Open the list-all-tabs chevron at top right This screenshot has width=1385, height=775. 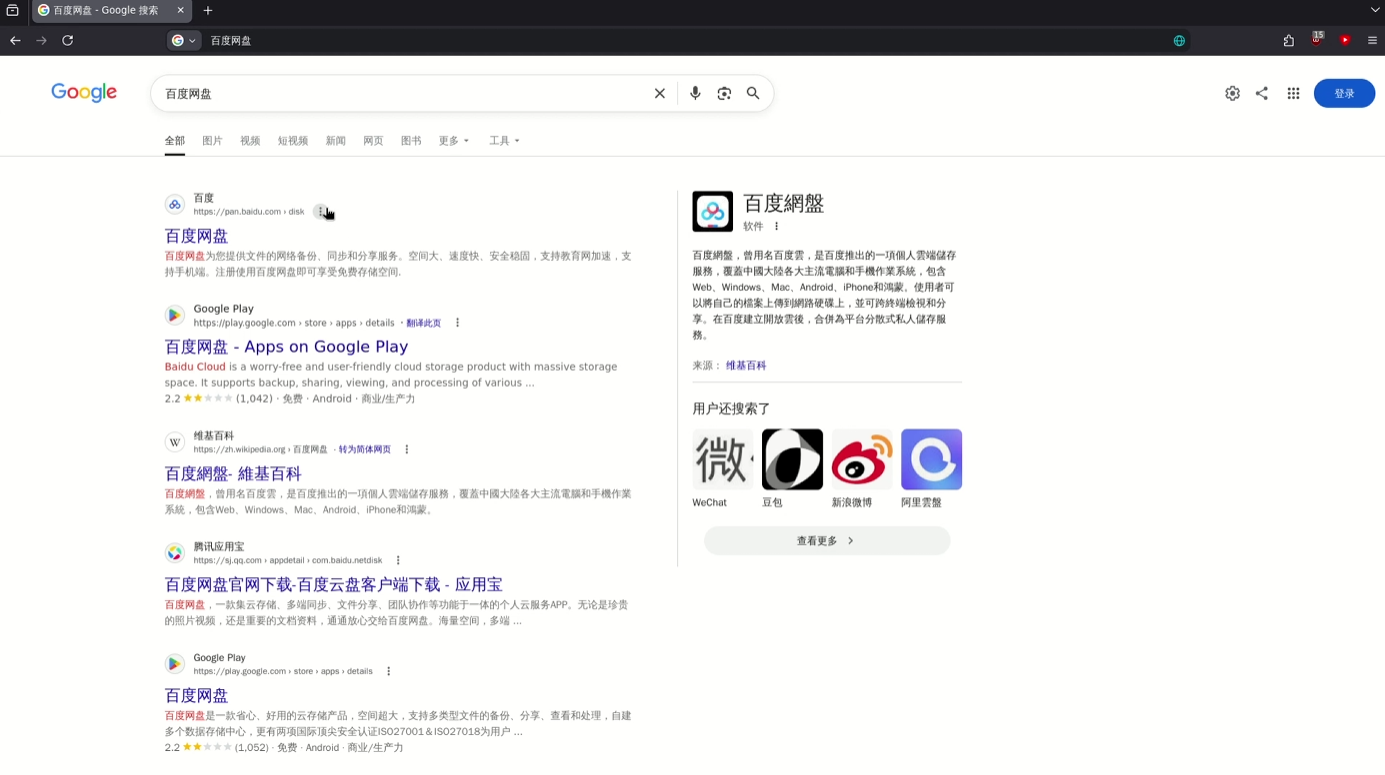pyautogui.click(x=1375, y=10)
